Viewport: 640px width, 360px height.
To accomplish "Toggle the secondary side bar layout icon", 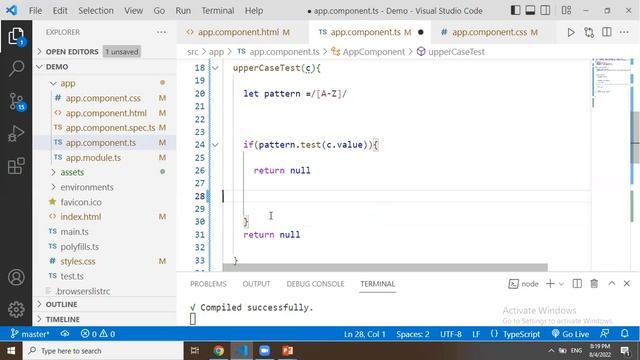I will tap(545, 10).
